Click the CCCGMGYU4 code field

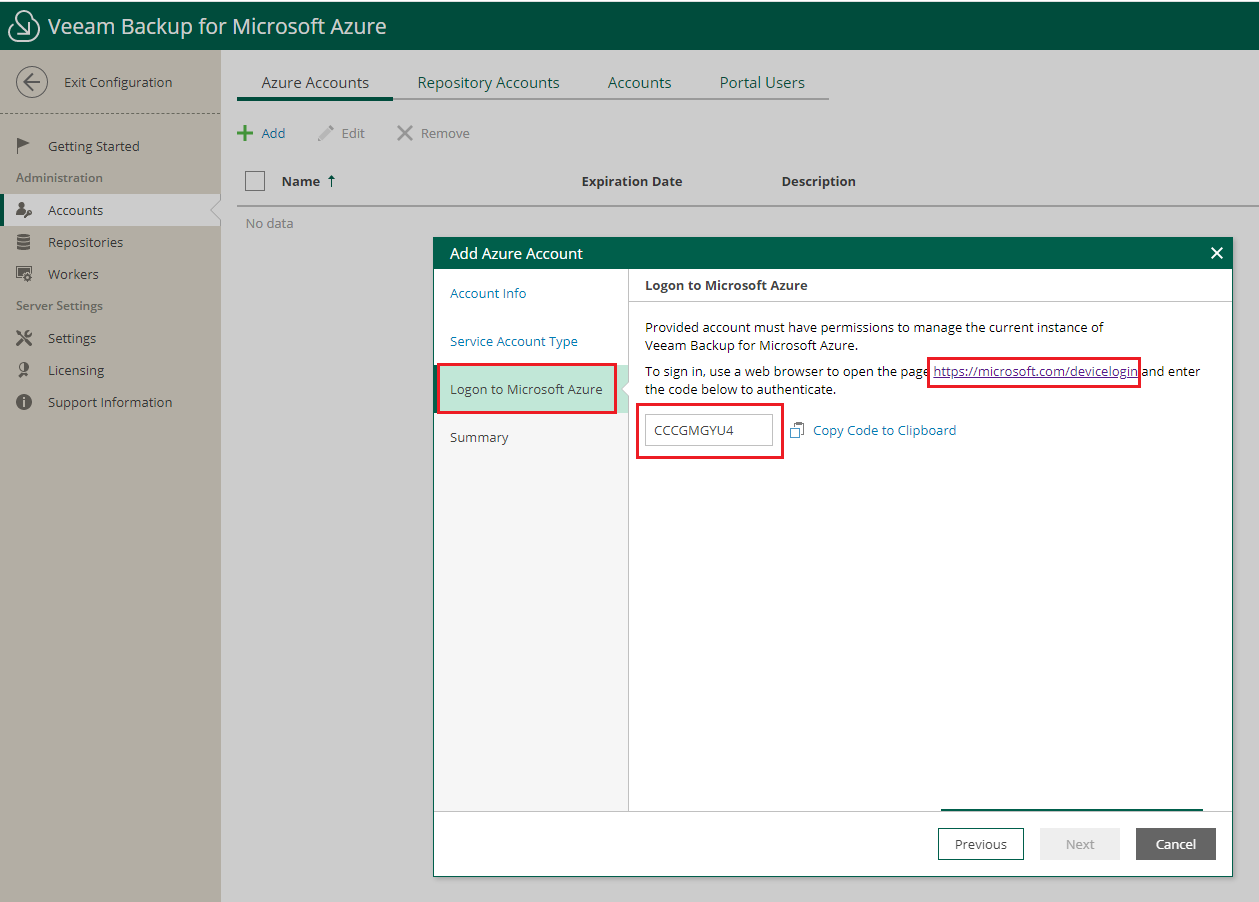coord(709,429)
